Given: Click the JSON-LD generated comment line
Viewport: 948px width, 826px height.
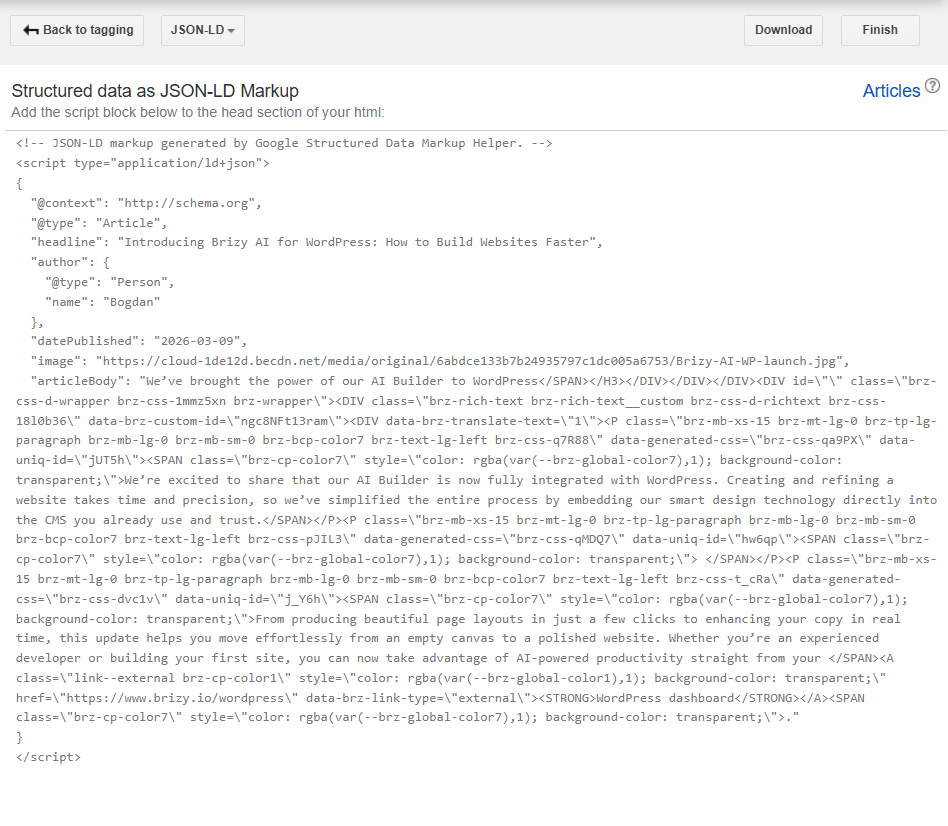Looking at the screenshot, I should 284,143.
